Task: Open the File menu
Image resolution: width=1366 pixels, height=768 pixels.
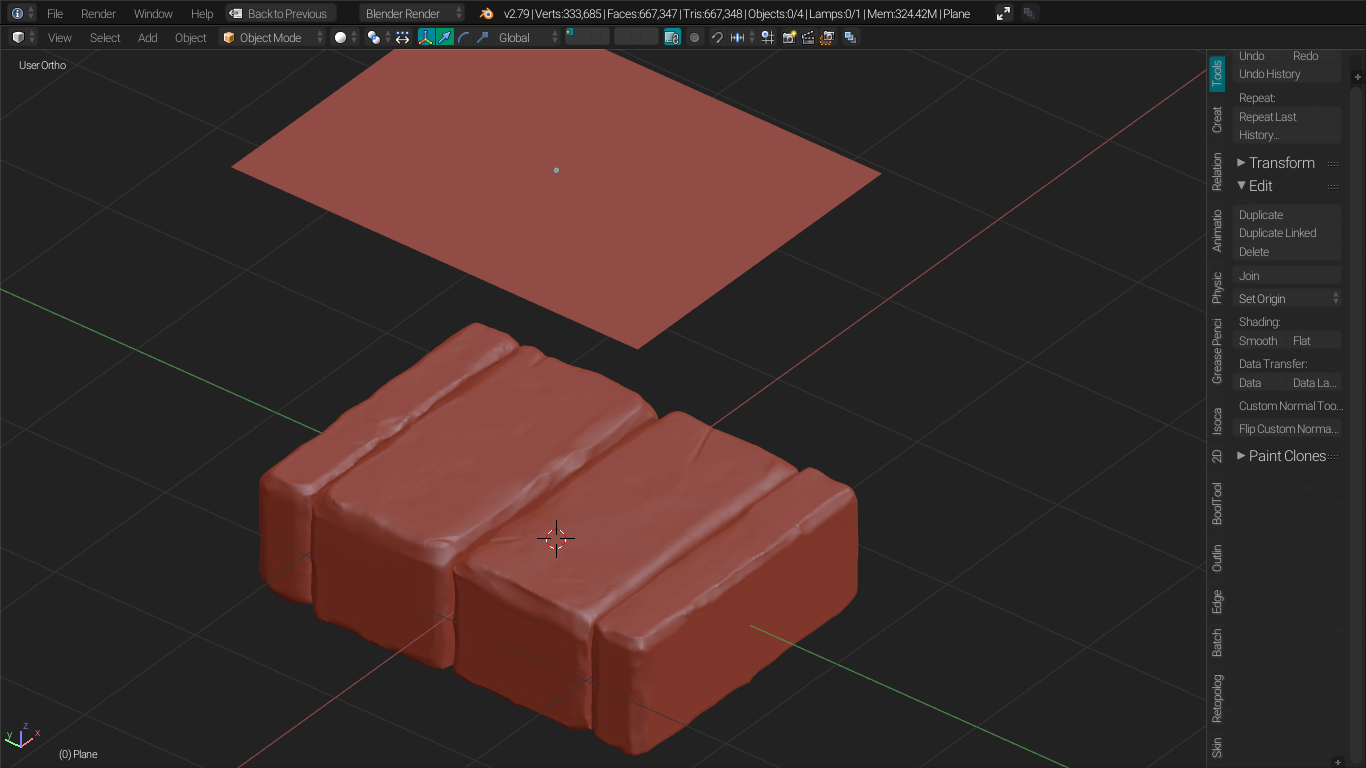Action: (x=55, y=14)
